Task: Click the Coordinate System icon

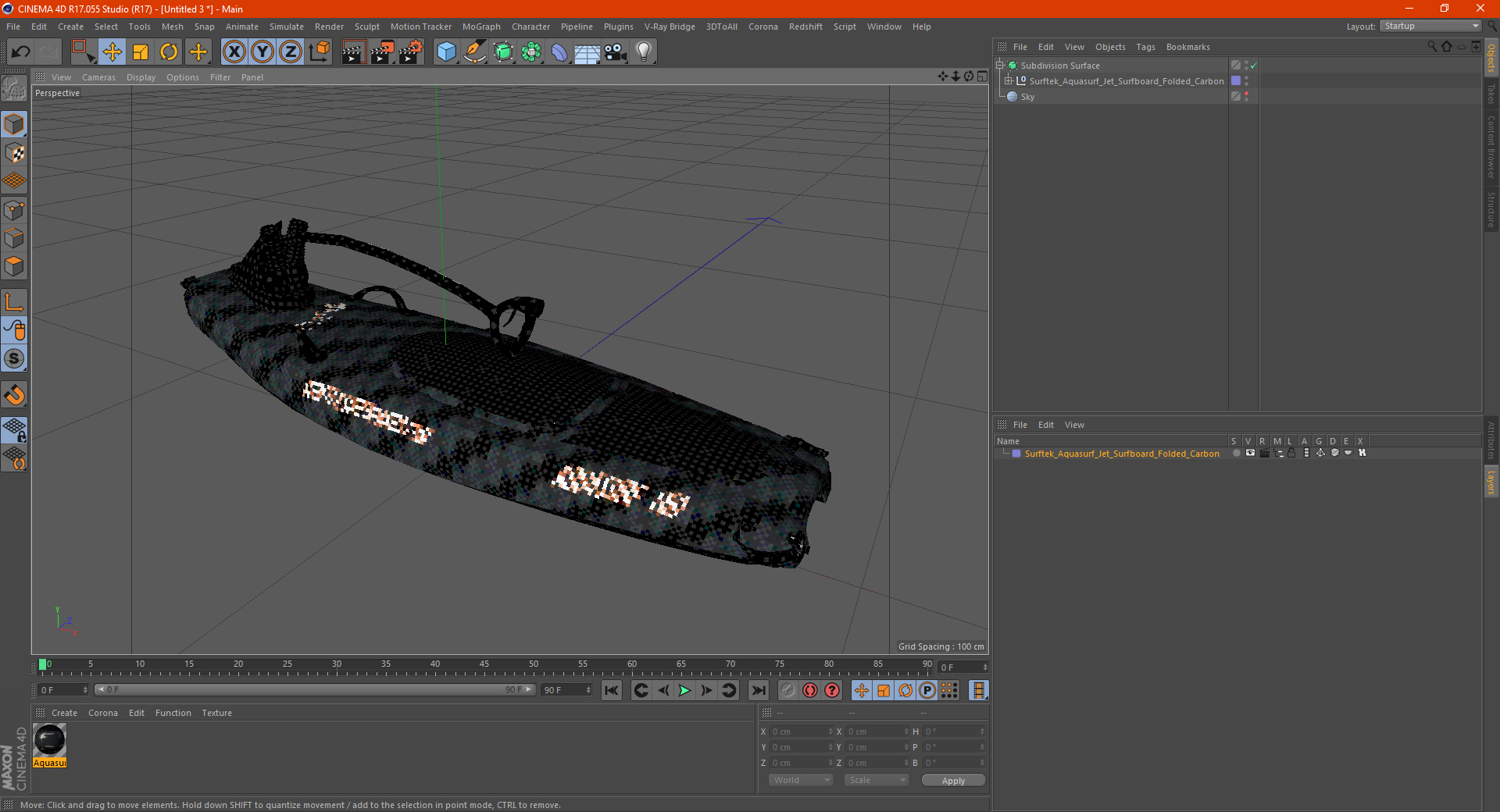Action: [x=319, y=52]
